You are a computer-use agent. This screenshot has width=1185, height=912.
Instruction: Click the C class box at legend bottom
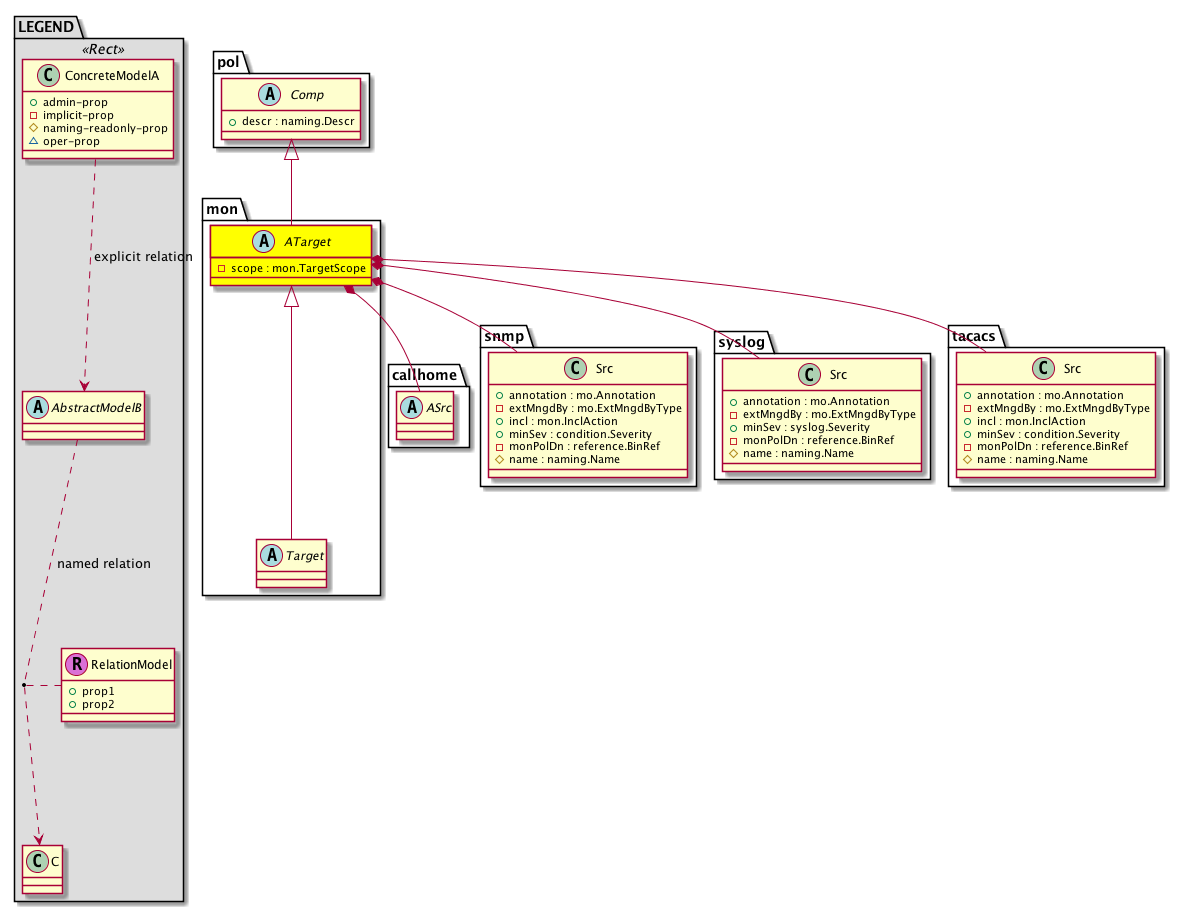point(40,859)
